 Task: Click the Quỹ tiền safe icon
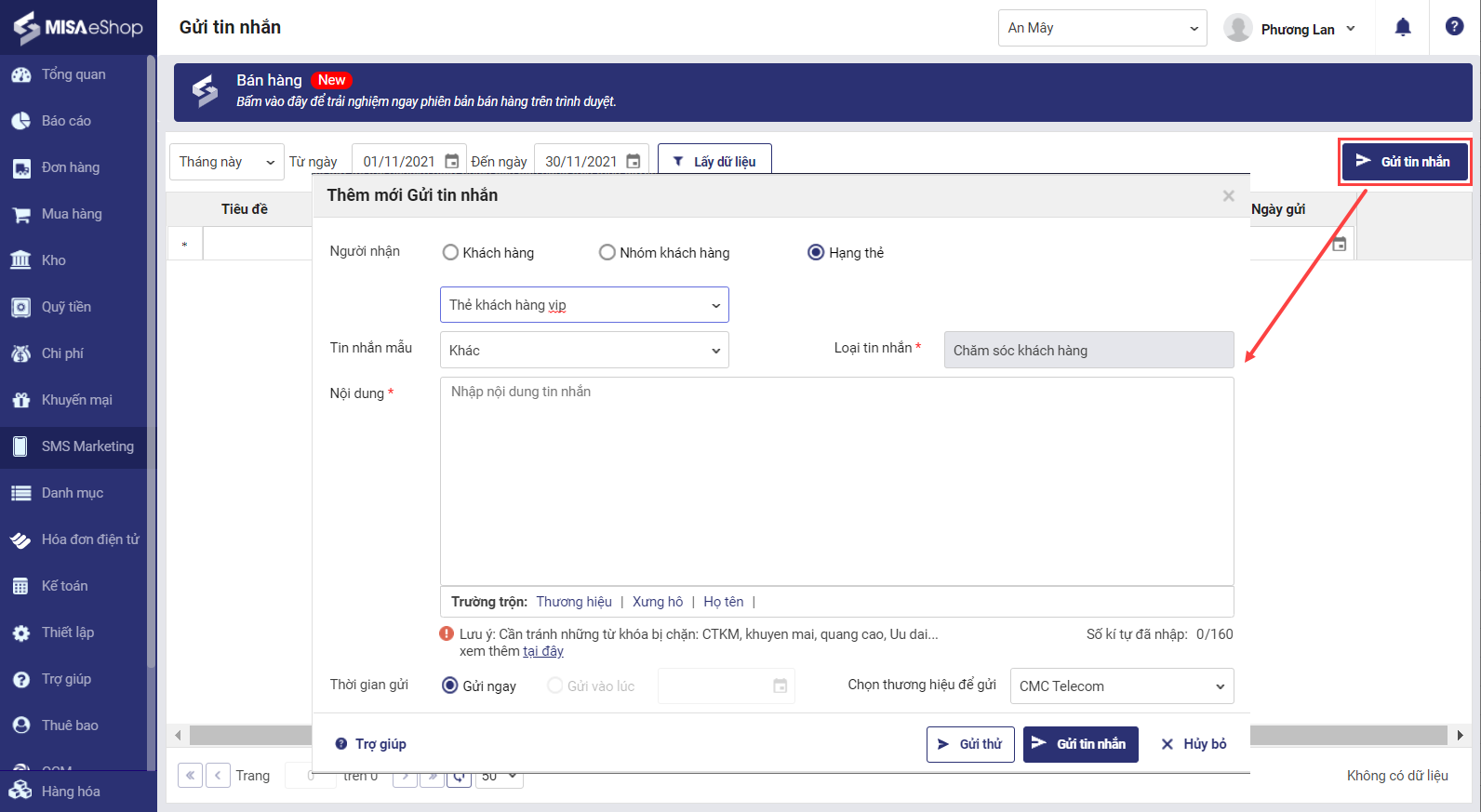point(20,307)
